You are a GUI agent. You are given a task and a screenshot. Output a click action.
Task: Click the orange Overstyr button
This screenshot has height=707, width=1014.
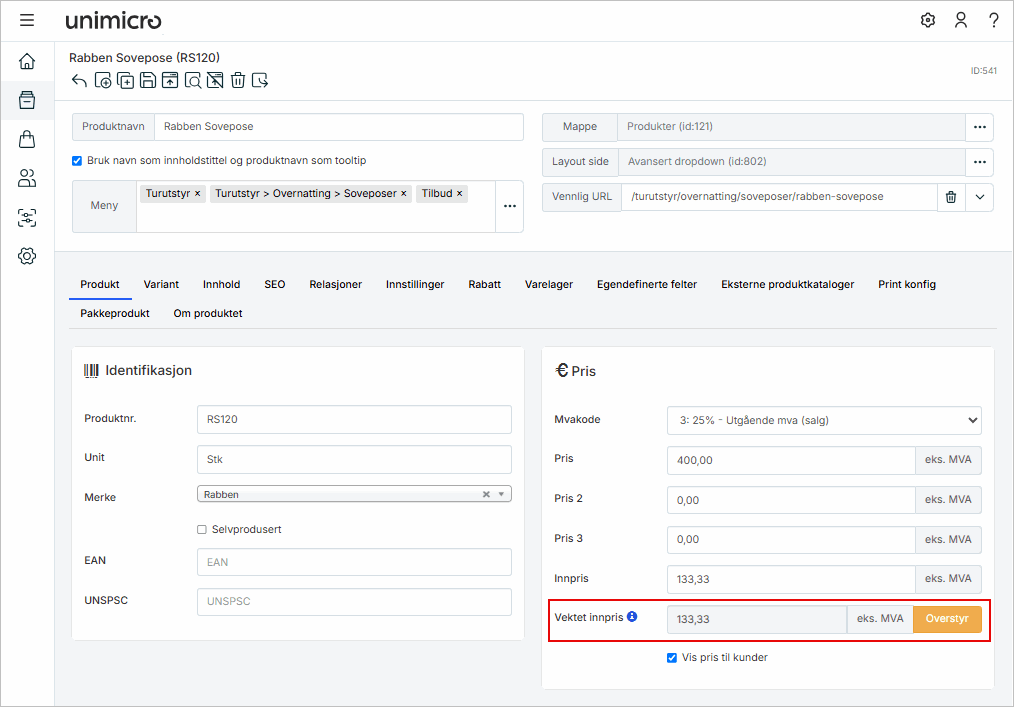(947, 619)
